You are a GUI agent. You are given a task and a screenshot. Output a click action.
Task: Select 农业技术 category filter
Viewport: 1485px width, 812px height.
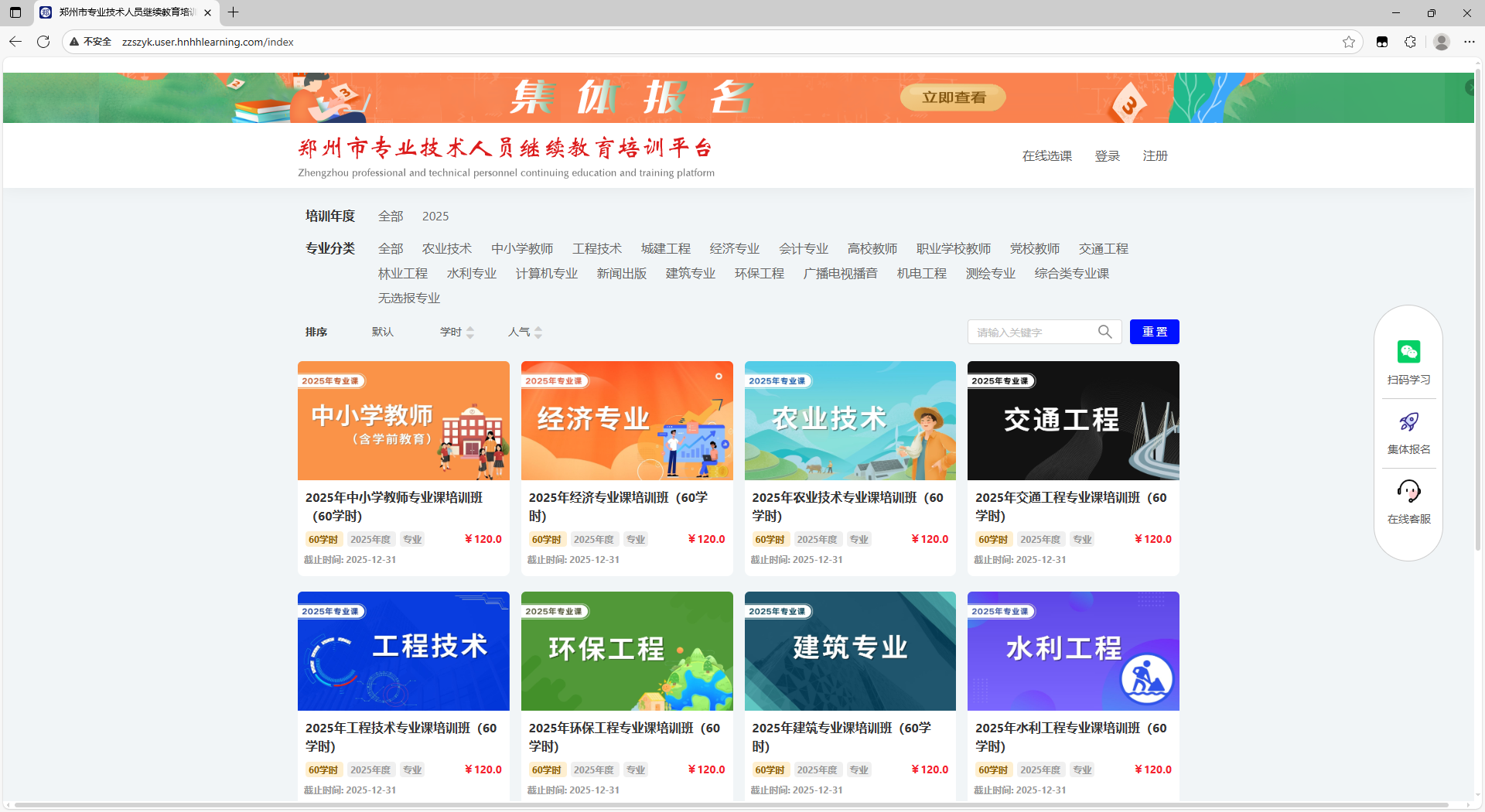pyautogui.click(x=446, y=249)
